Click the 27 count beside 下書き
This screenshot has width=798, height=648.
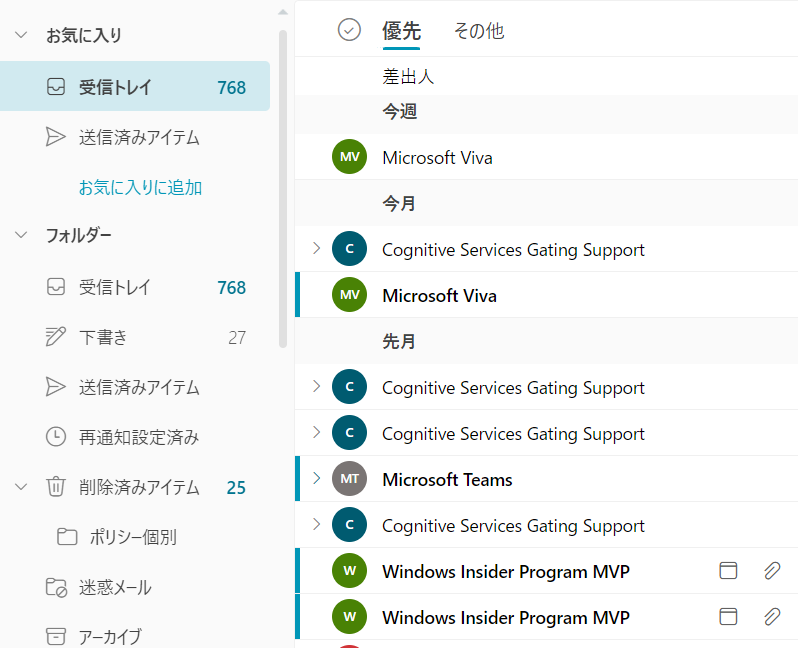tap(237, 337)
